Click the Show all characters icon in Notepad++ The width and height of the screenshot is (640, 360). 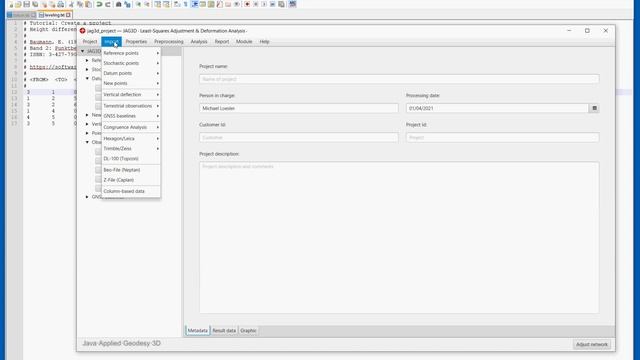(x=185, y=4)
